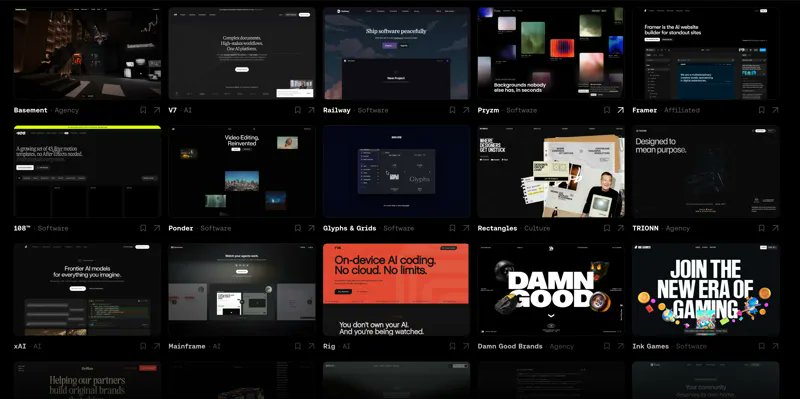Open the Basement site thumbnail
Viewport: 800px width, 399px height.
tap(87, 53)
